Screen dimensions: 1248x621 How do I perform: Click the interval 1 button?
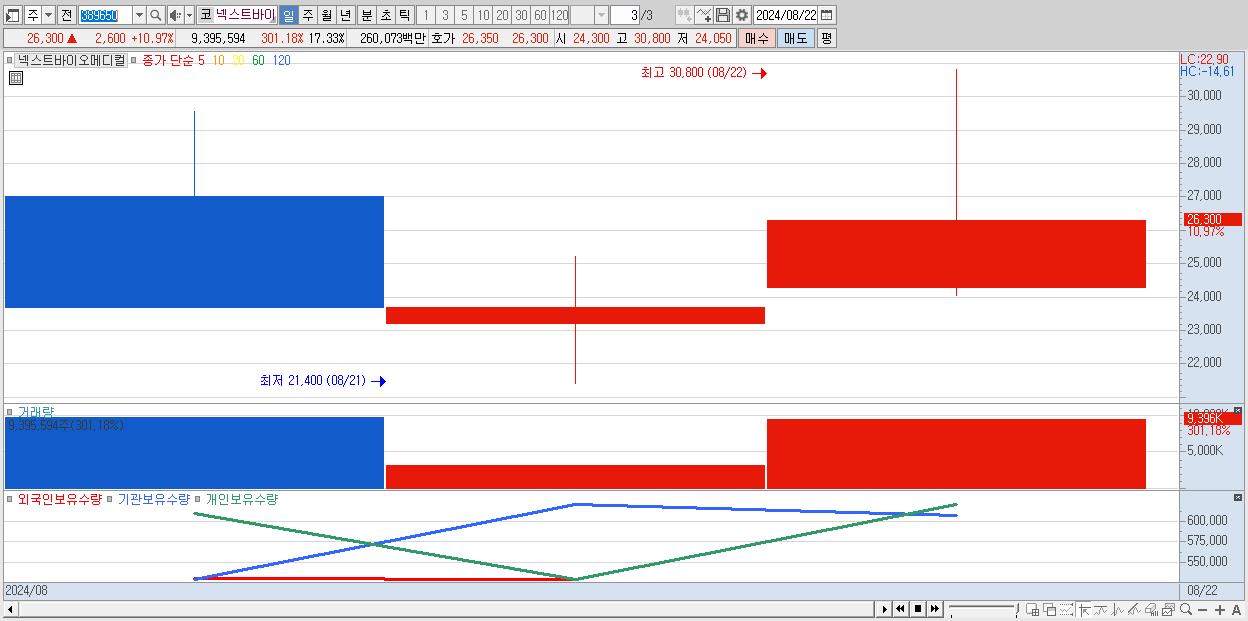(425, 15)
